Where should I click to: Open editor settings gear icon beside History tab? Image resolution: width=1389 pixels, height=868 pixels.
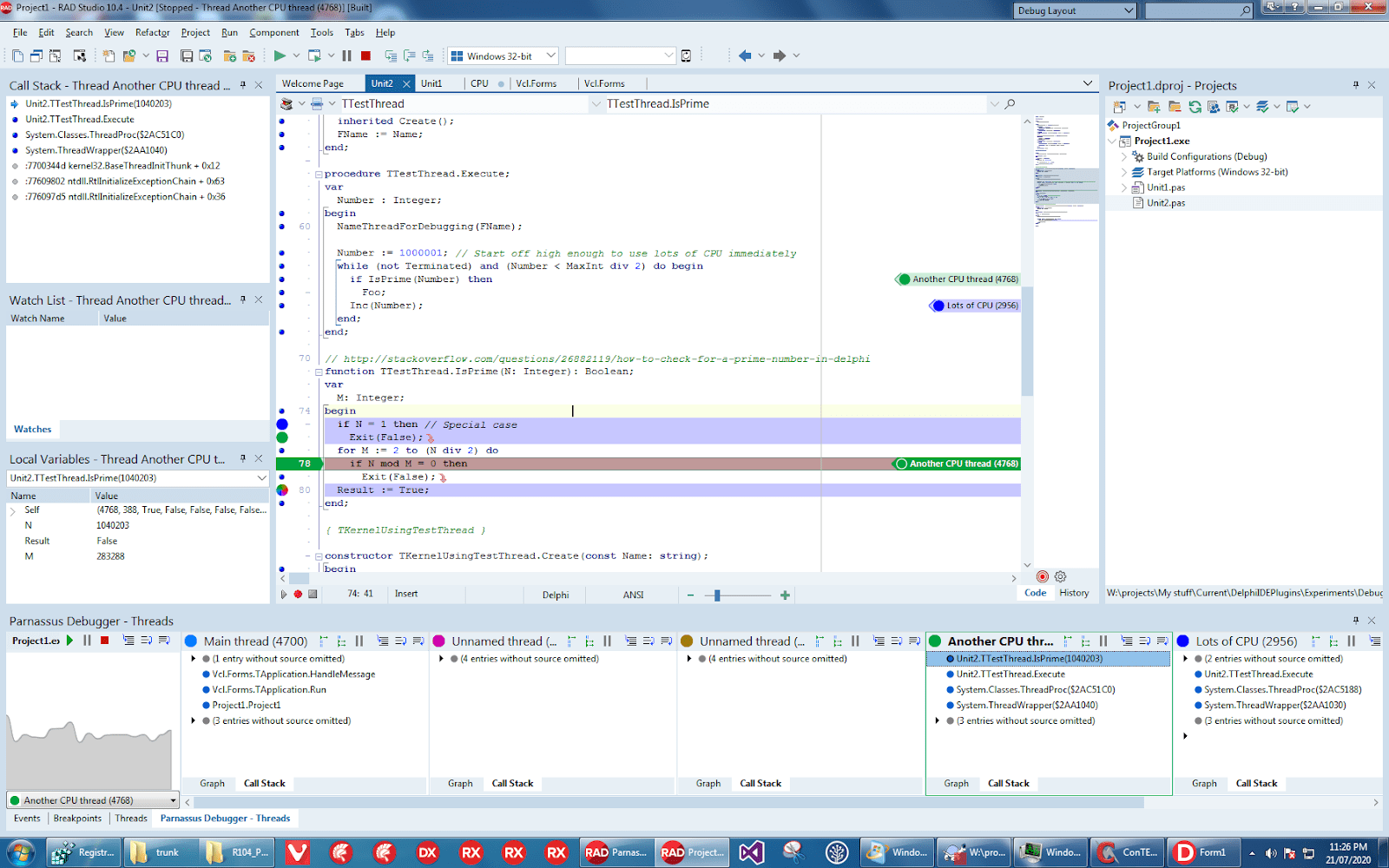pyautogui.click(x=1060, y=576)
